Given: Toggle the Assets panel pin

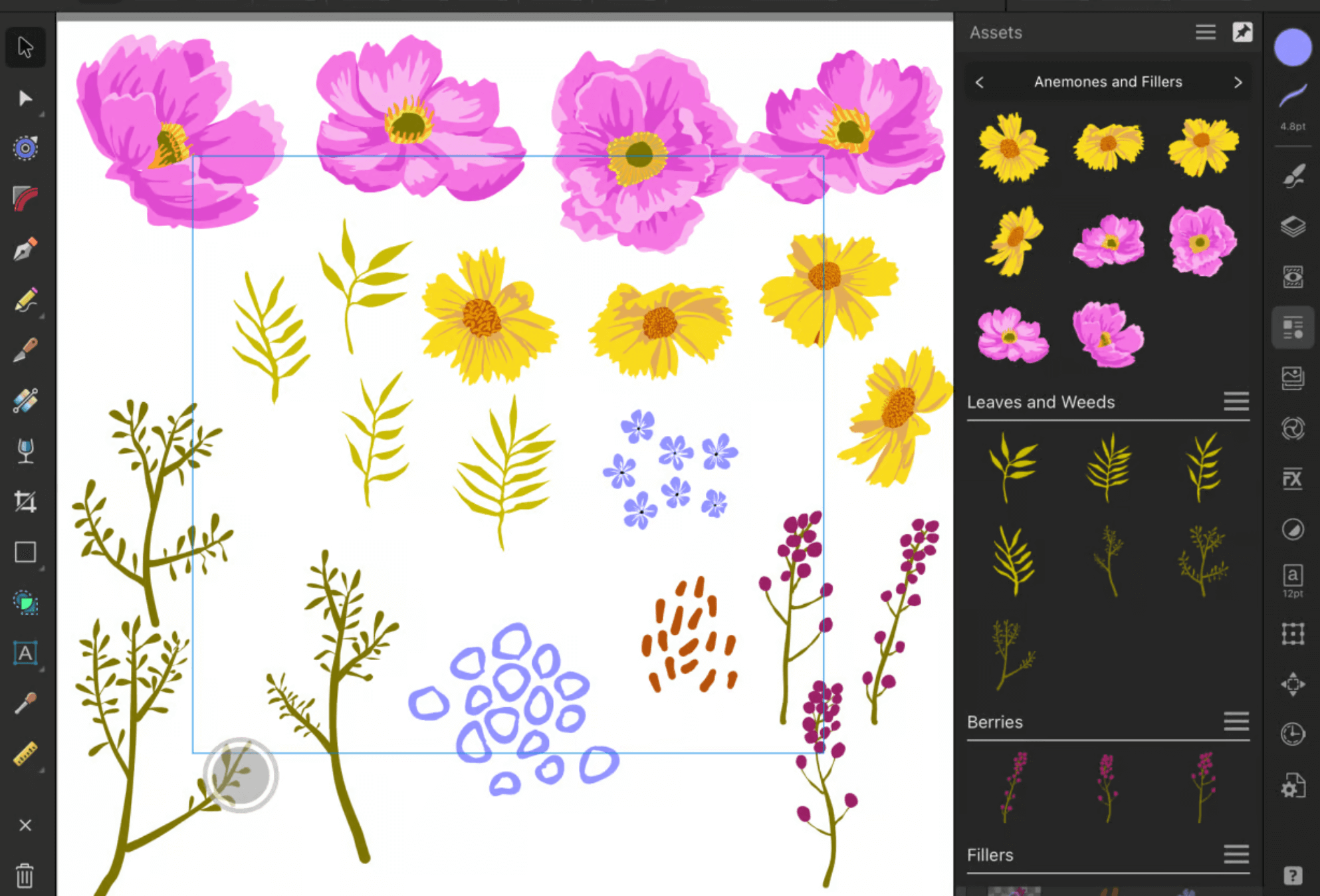Looking at the screenshot, I should coord(1242,32).
